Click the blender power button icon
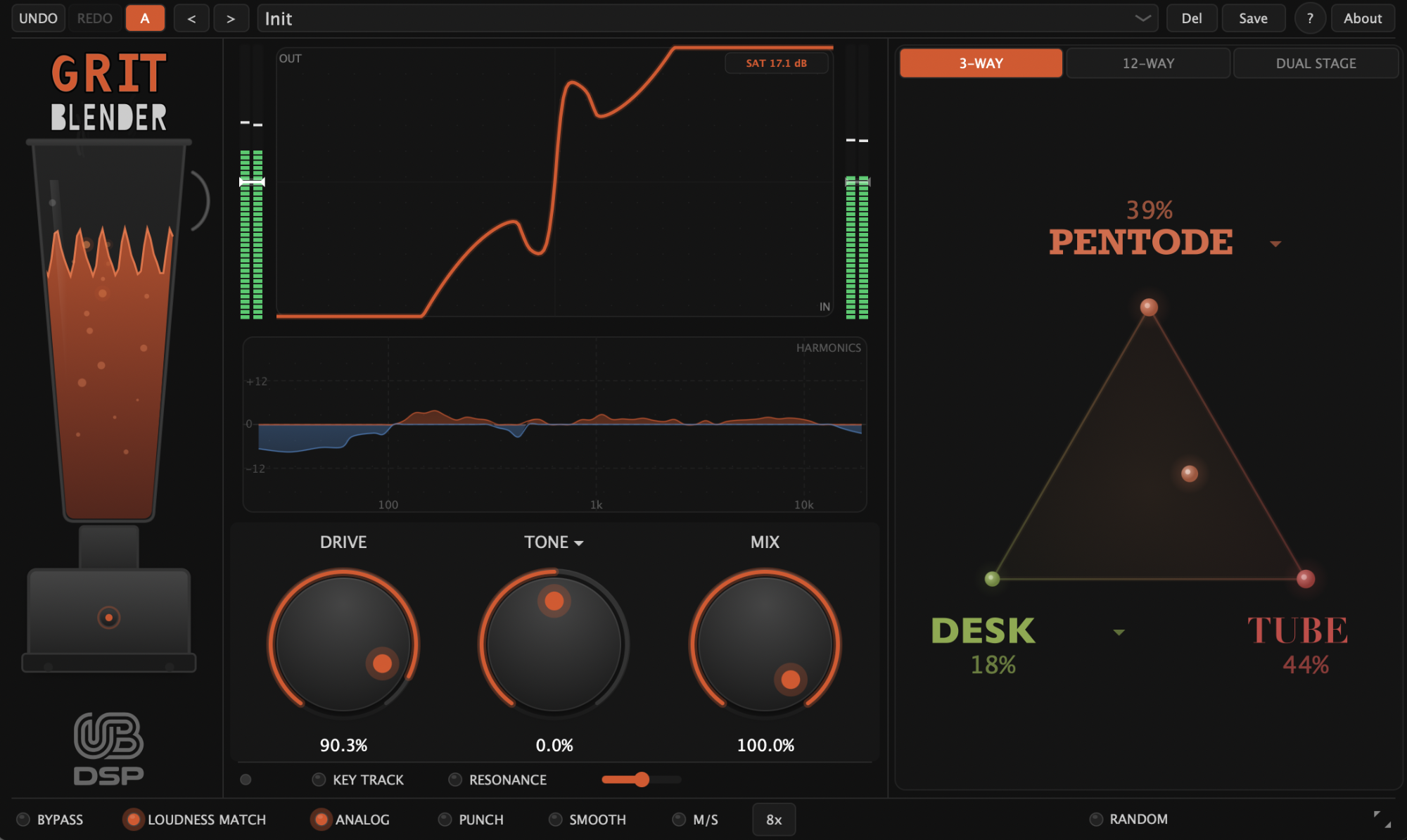Viewport: 1407px width, 840px height. (x=108, y=618)
